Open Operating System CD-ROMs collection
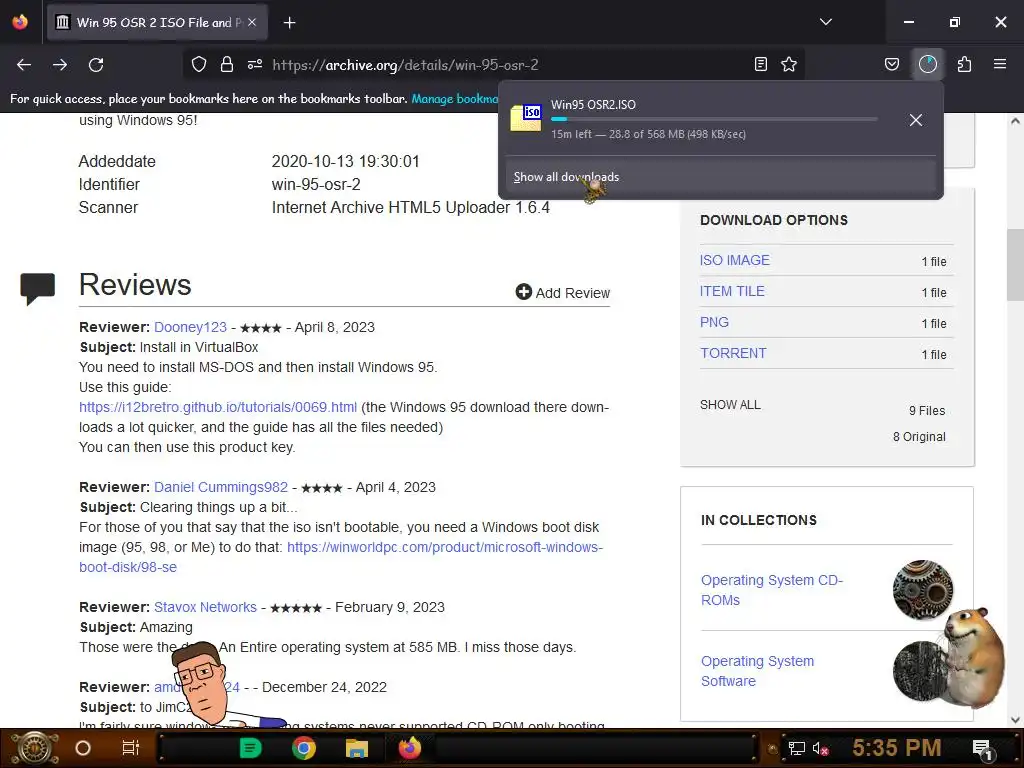The height and width of the screenshot is (768, 1024). 772,590
